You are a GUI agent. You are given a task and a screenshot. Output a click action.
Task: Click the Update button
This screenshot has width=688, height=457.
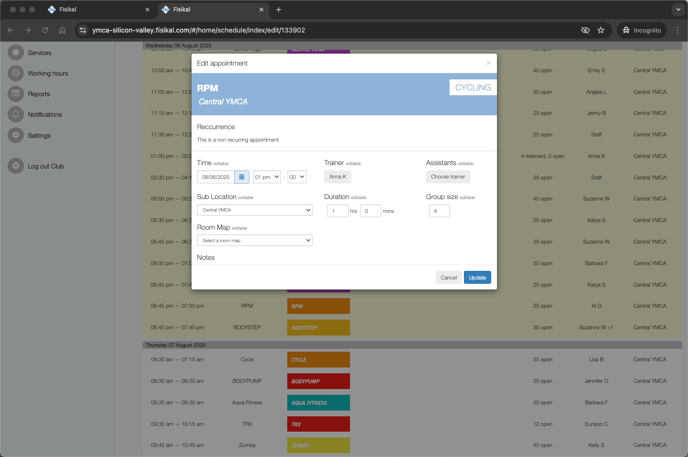tap(477, 278)
